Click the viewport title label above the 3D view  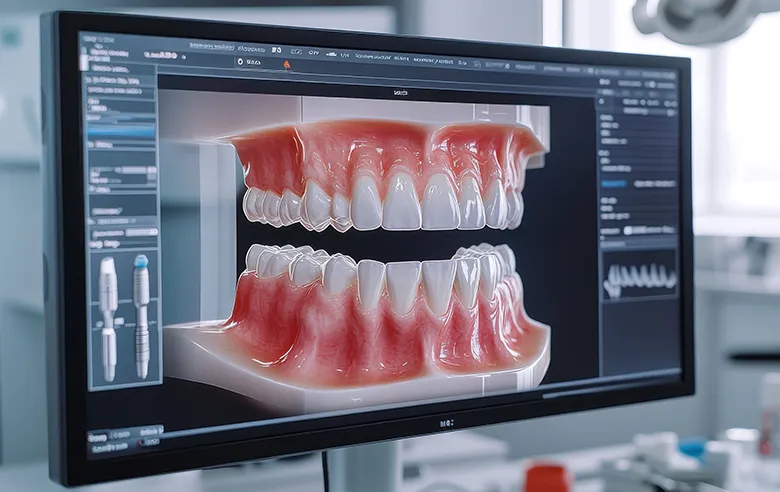400,93
